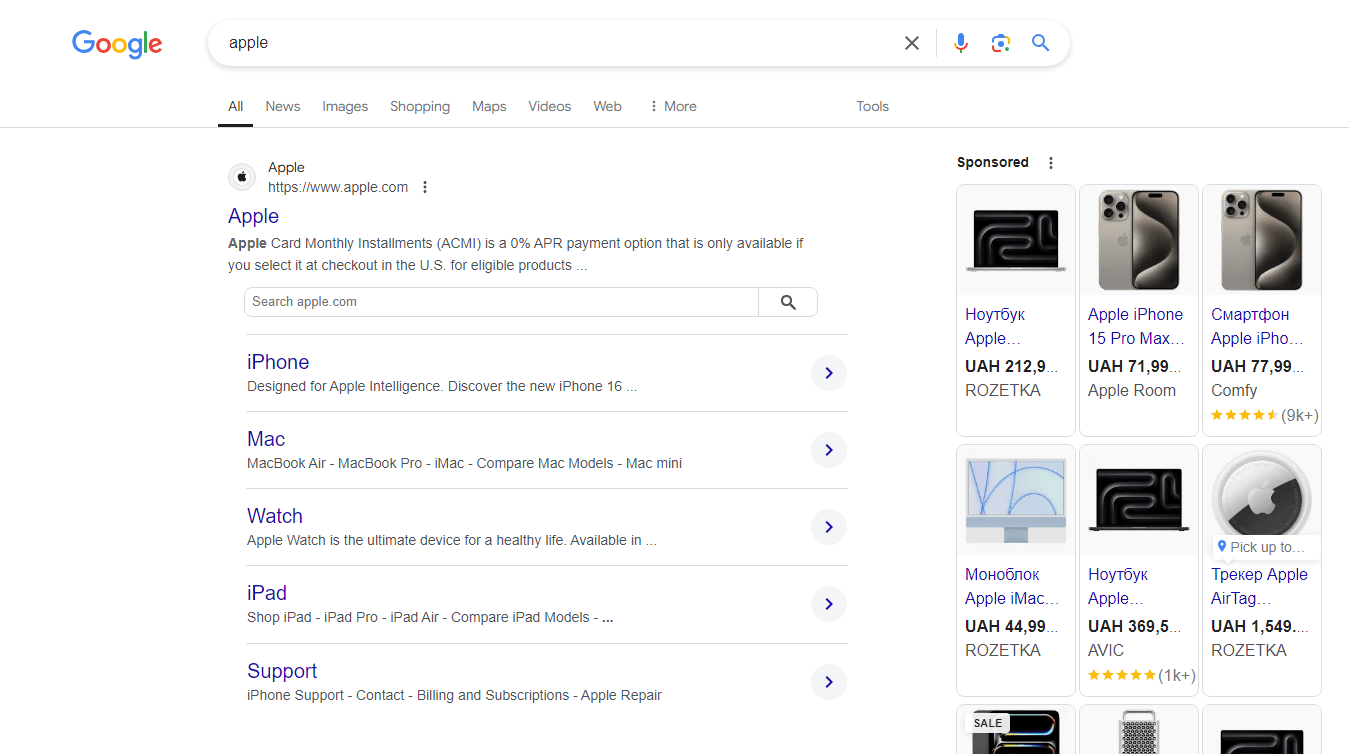Image resolution: width=1349 pixels, height=754 pixels.
Task: Open the Support sitelink
Action: coord(282,671)
